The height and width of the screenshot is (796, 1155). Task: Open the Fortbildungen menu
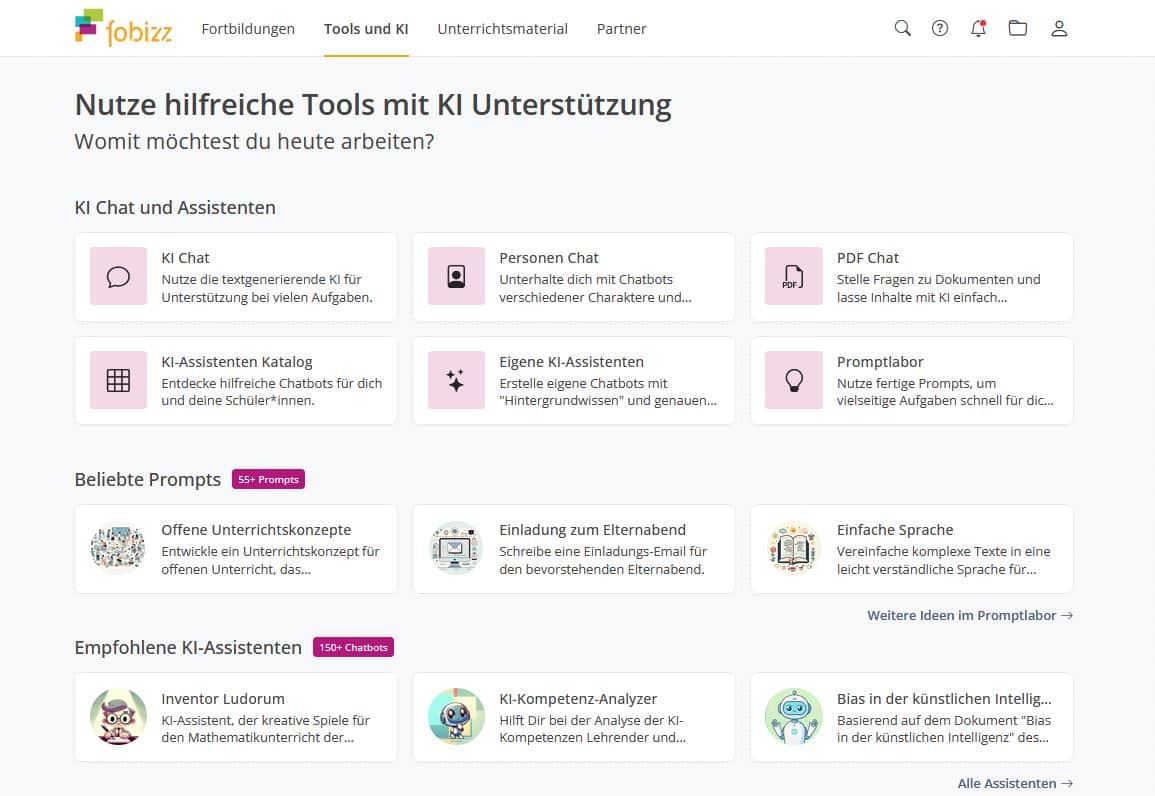[x=248, y=29]
